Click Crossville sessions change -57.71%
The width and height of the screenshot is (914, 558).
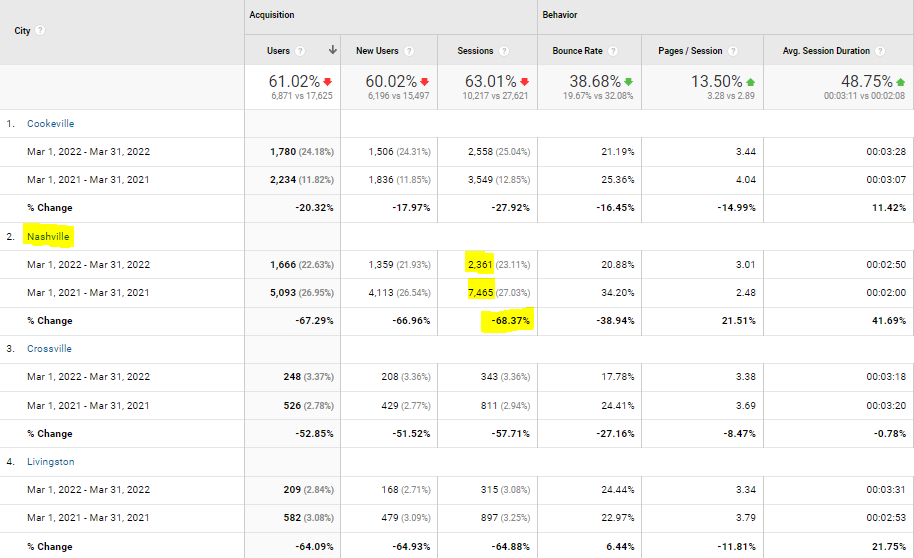510,434
